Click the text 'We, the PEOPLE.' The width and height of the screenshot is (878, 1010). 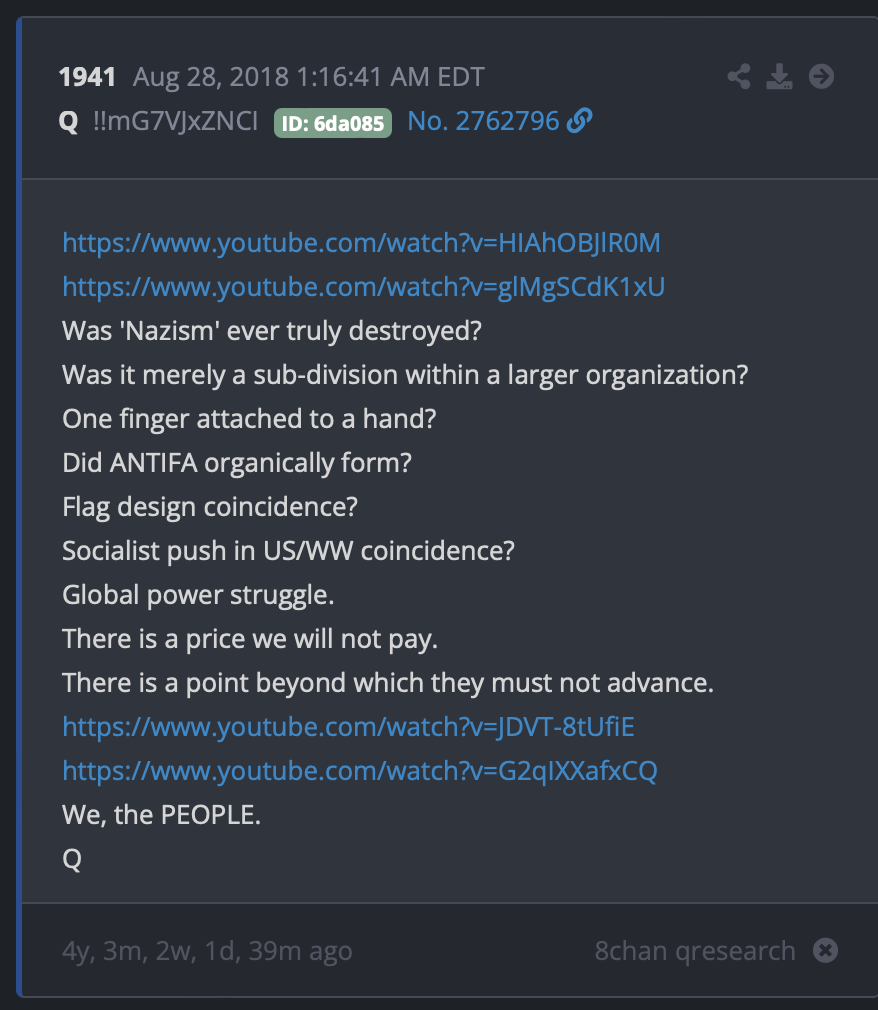pyautogui.click(x=162, y=815)
